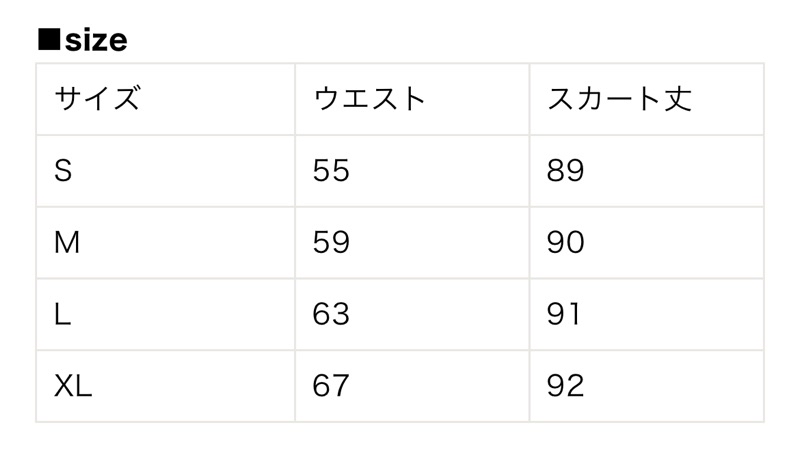
Task: Click waist value 59
Action: click(x=331, y=243)
